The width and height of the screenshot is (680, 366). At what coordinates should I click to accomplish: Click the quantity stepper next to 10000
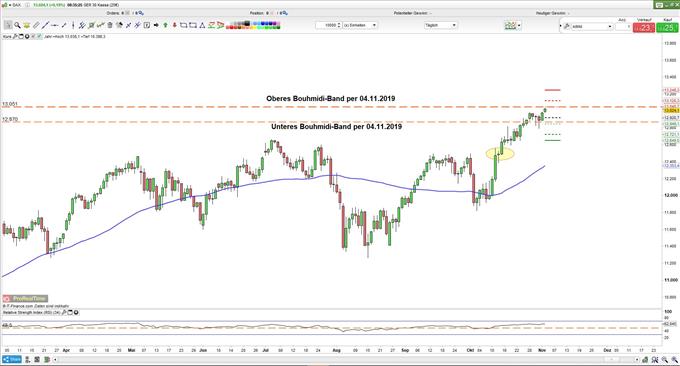coord(339,25)
